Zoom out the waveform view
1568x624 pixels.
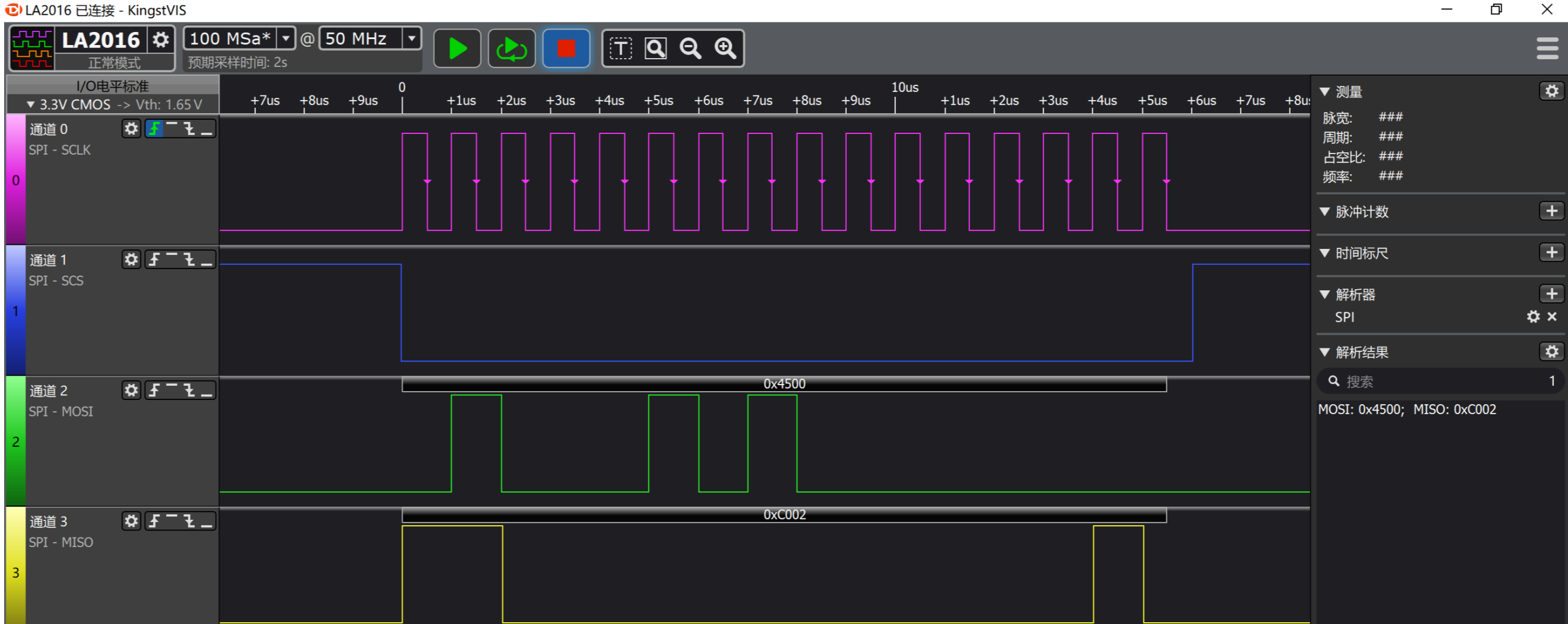(690, 49)
